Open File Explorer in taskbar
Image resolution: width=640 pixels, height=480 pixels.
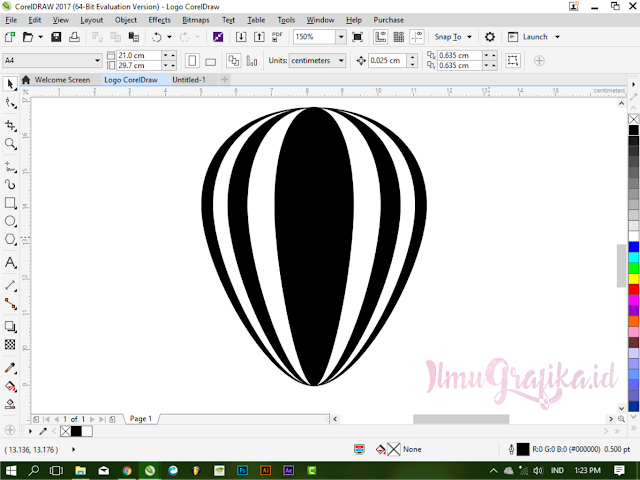80,471
